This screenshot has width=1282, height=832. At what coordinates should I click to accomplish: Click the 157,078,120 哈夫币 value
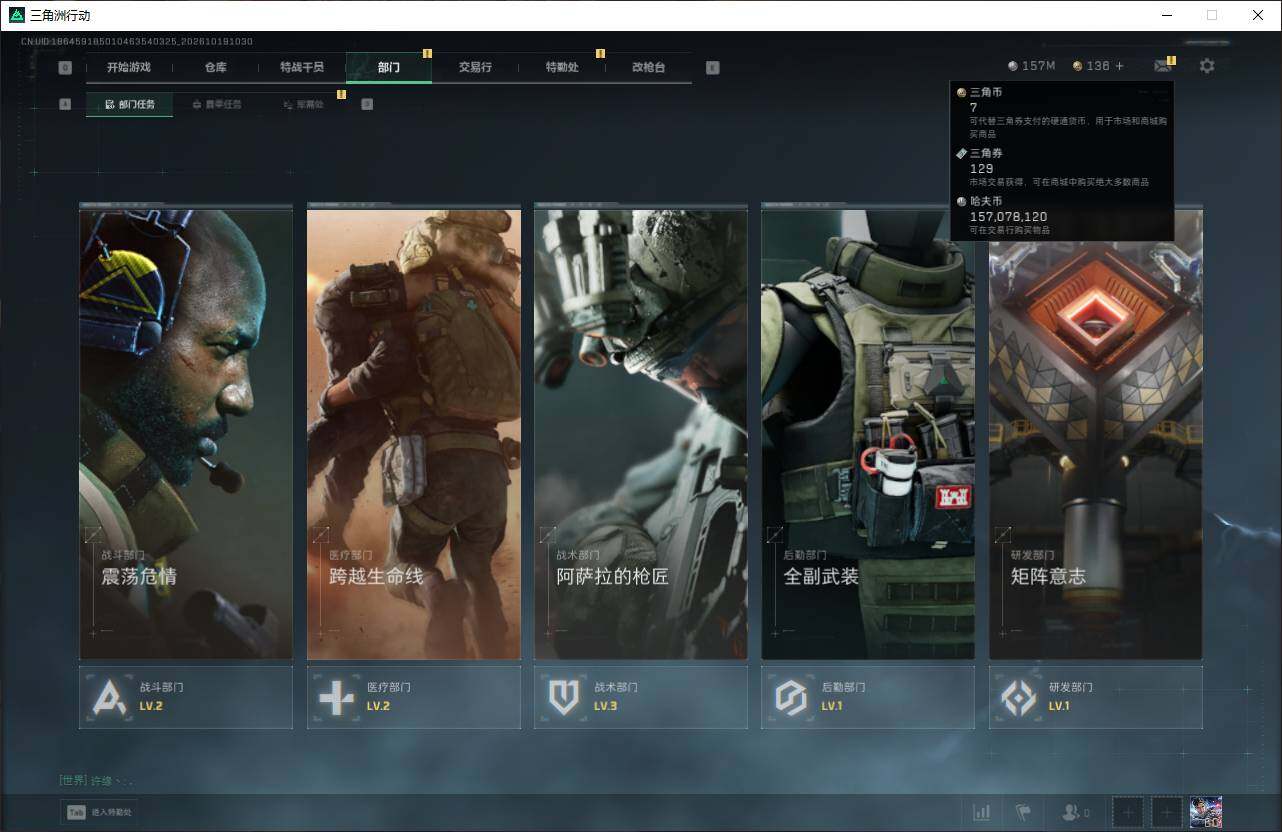pos(1008,216)
